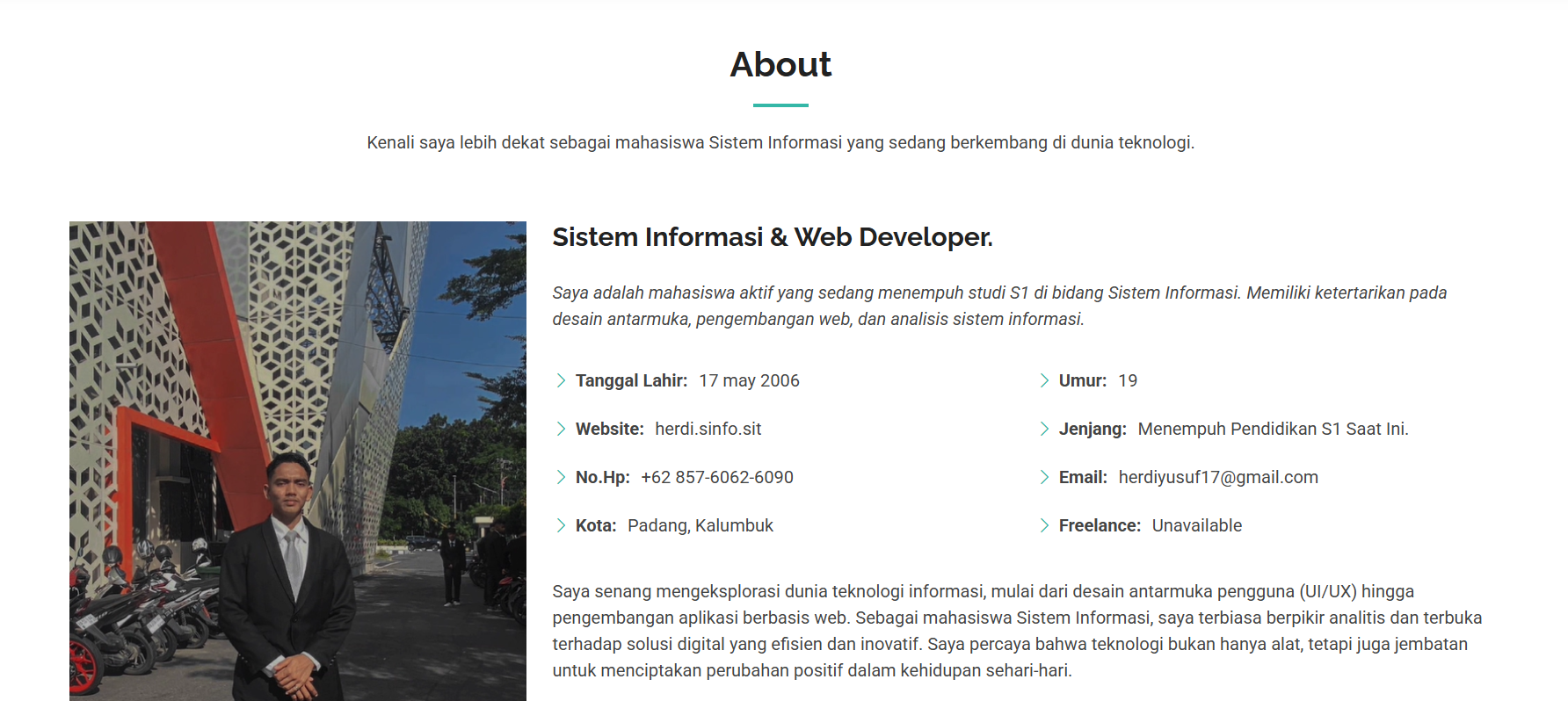Click the italic paragraph starting Saya adalah mahasiswa
Viewport: 1568px width, 701px height.
coord(999,306)
